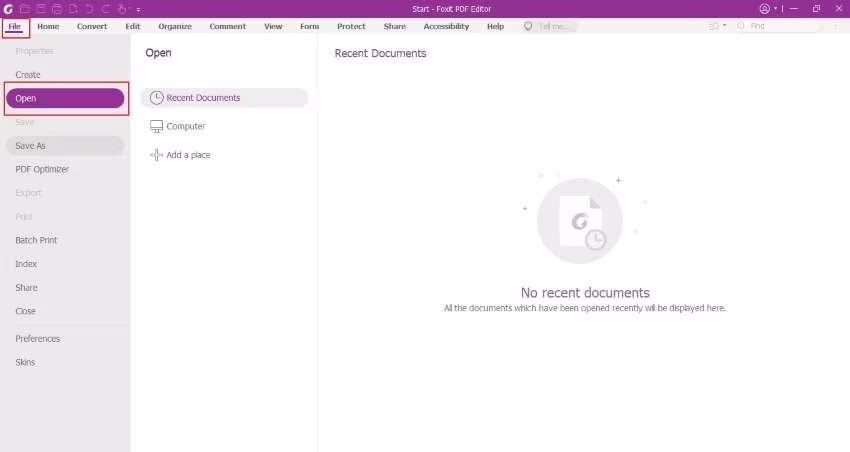The height and width of the screenshot is (452, 850).
Task: Click the greyed Properties sidebar entry
Action: pos(34,51)
